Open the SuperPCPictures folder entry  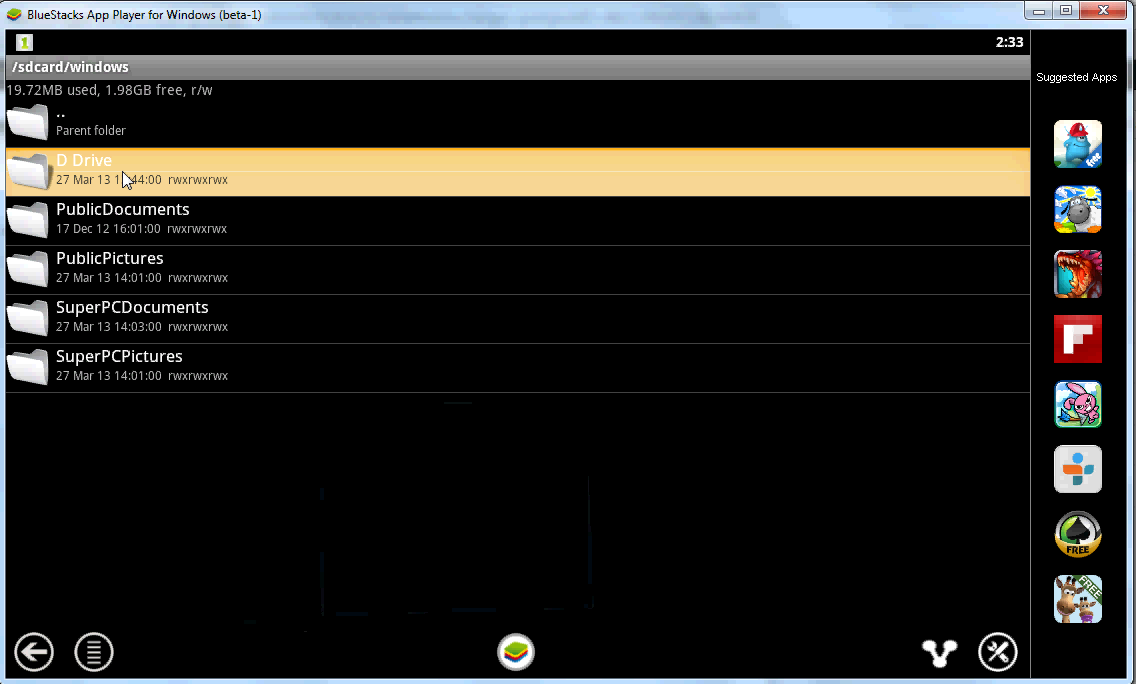click(x=518, y=368)
